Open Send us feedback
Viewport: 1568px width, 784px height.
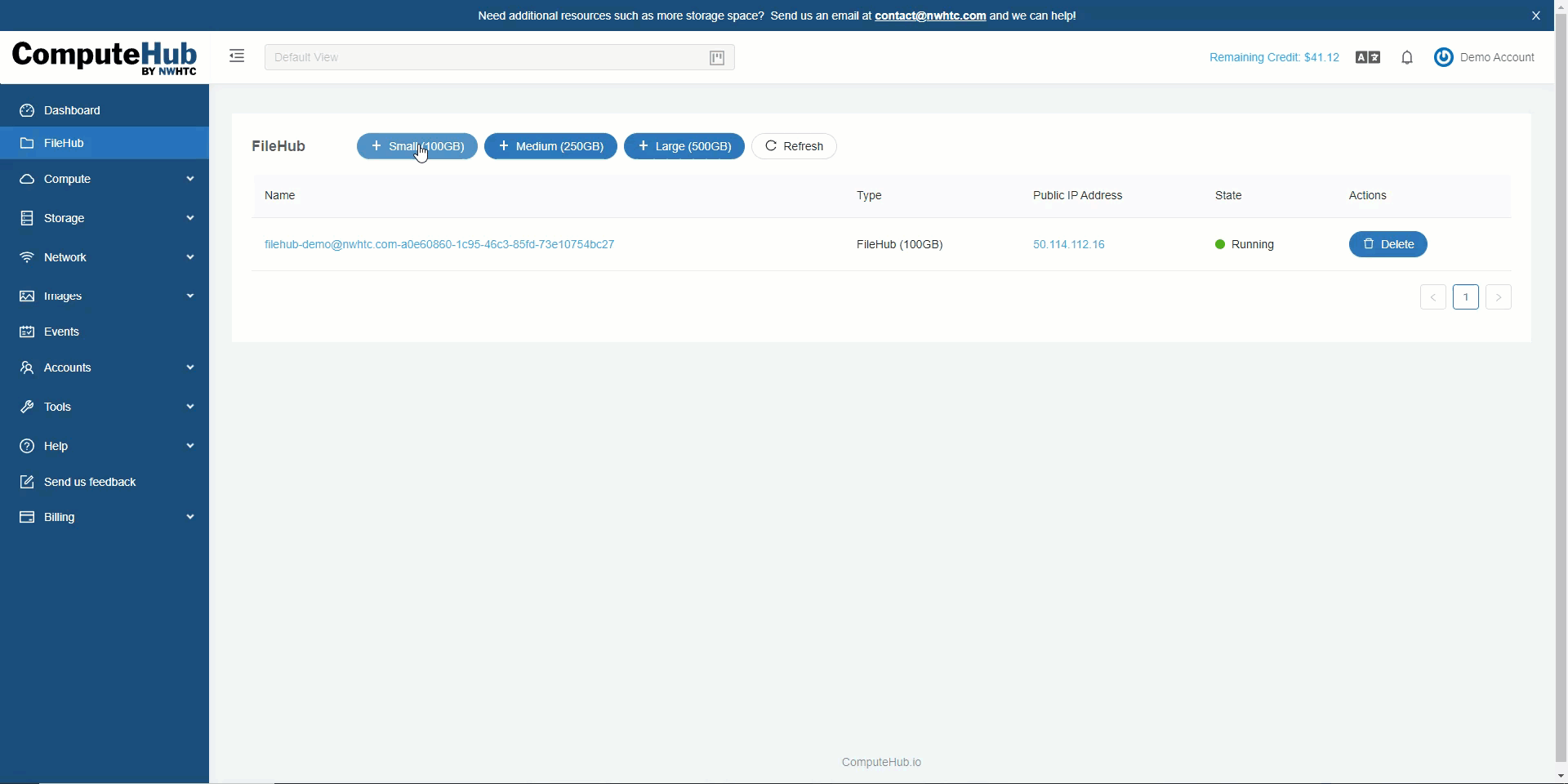(x=105, y=482)
